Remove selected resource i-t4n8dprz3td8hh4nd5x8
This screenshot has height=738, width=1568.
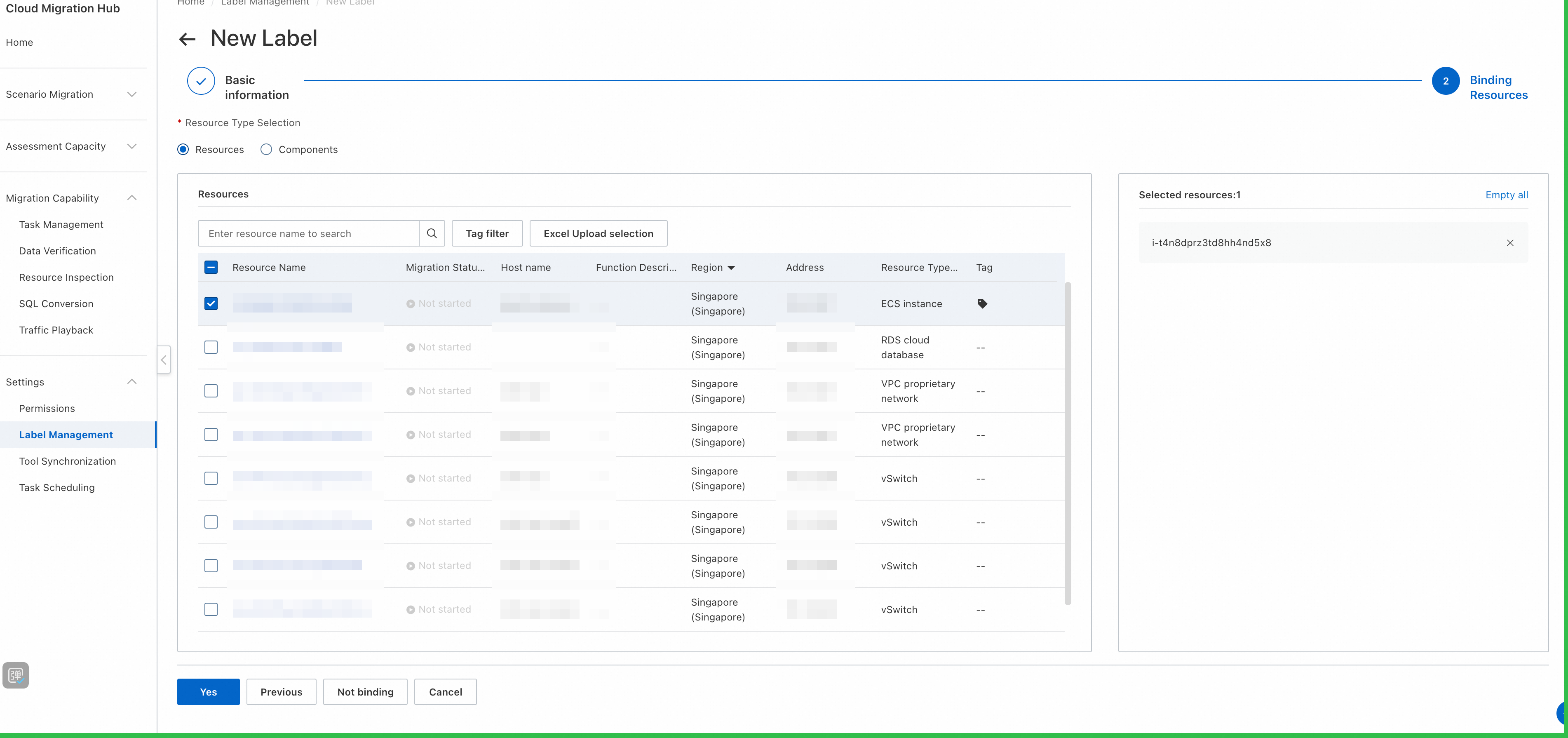pos(1509,242)
